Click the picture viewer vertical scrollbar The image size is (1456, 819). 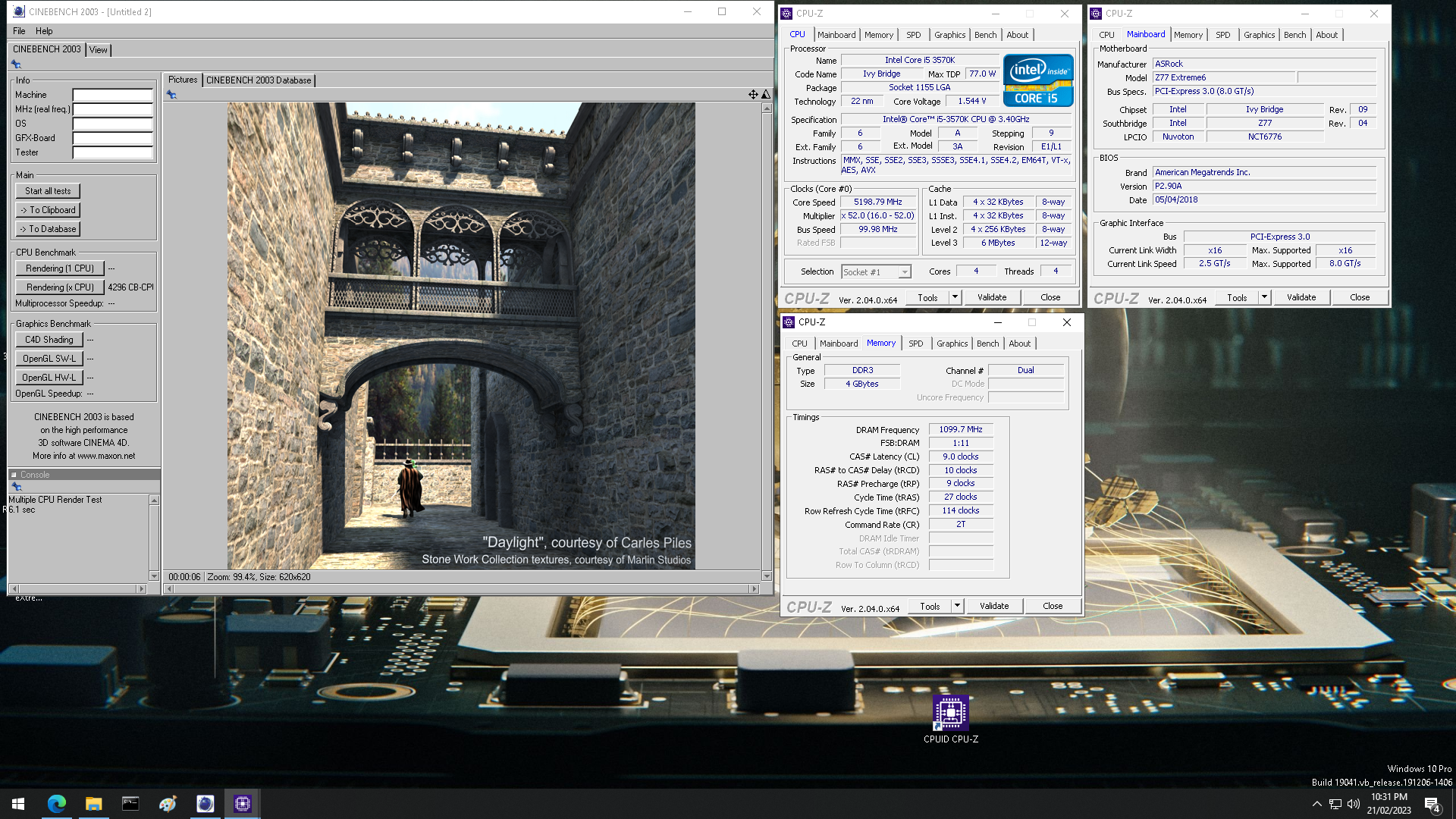coord(767,342)
